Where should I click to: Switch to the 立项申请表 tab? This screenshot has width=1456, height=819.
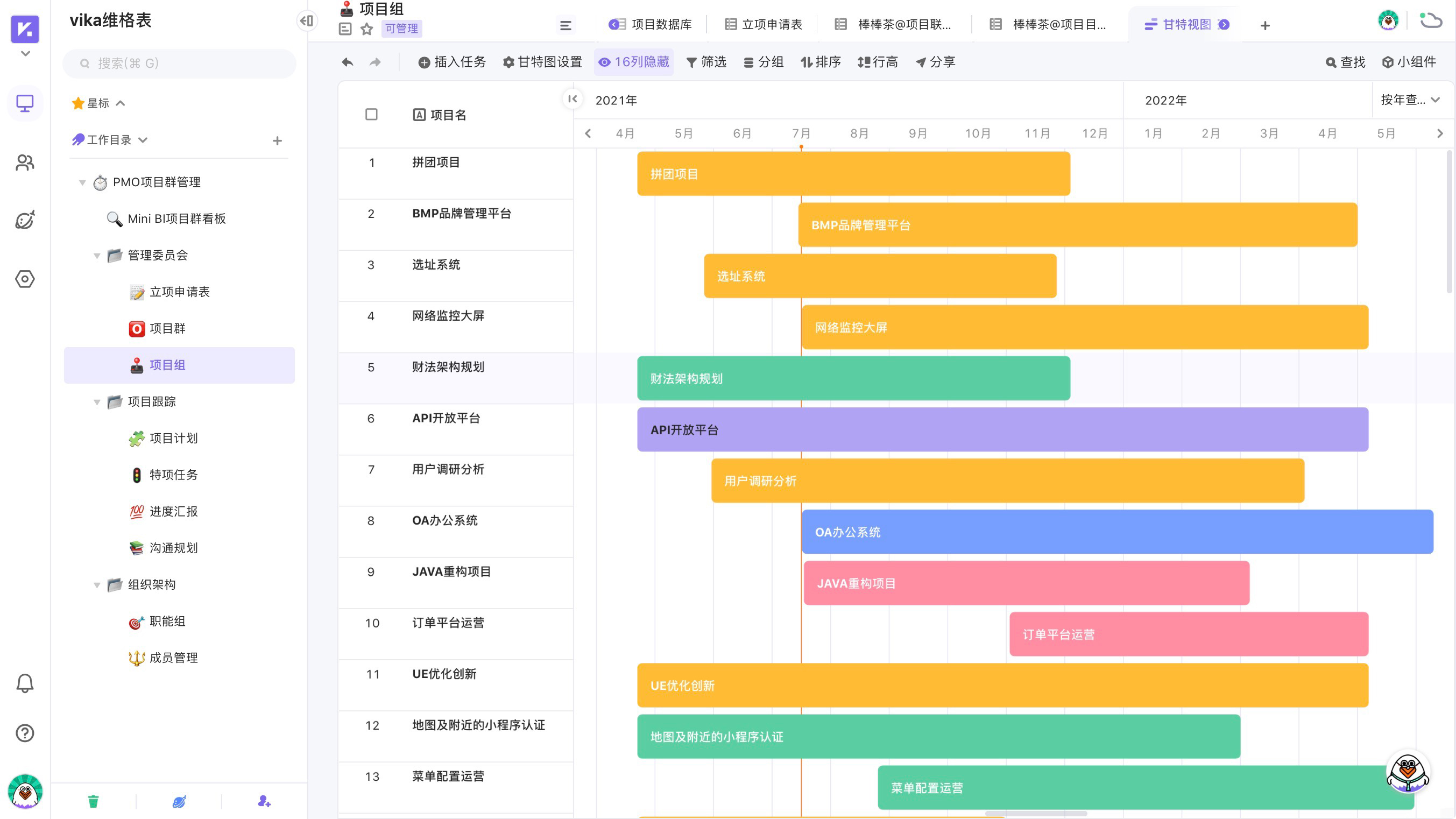click(762, 24)
